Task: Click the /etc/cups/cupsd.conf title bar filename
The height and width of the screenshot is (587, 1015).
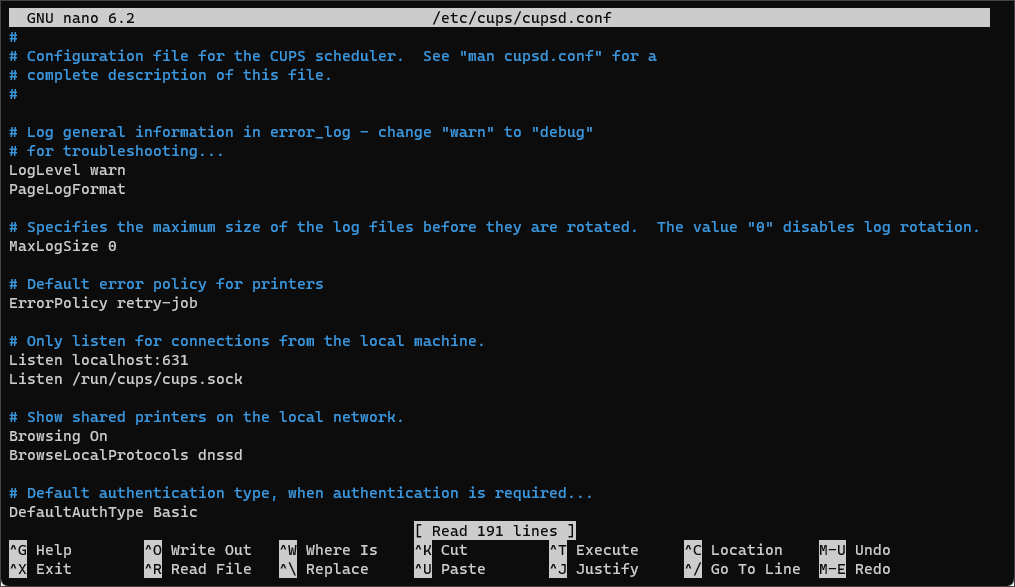Action: (x=522, y=18)
